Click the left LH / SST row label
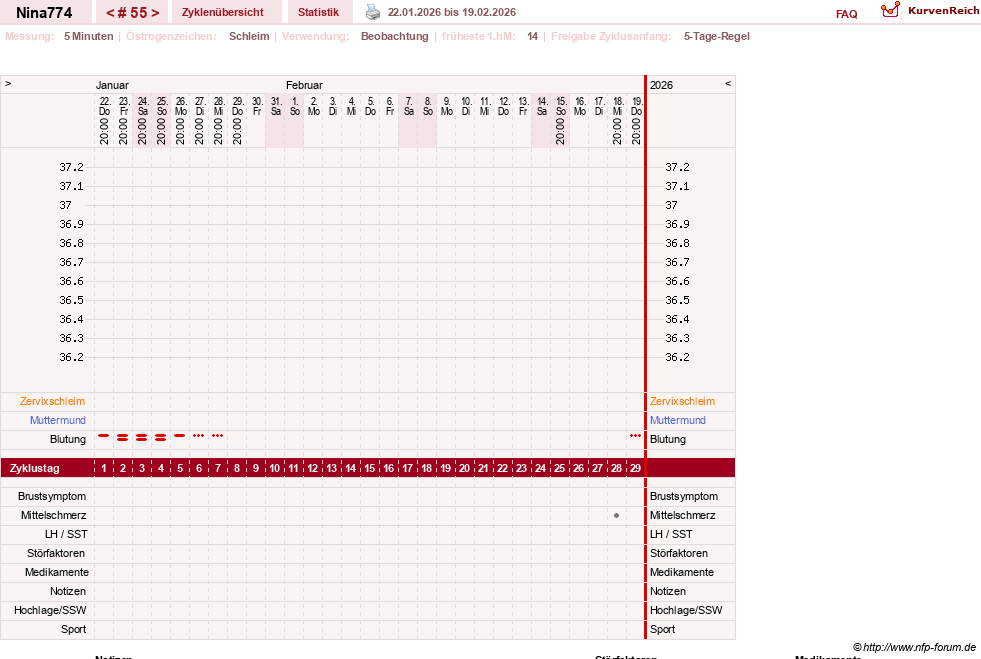The width and height of the screenshot is (981, 659). coord(66,534)
